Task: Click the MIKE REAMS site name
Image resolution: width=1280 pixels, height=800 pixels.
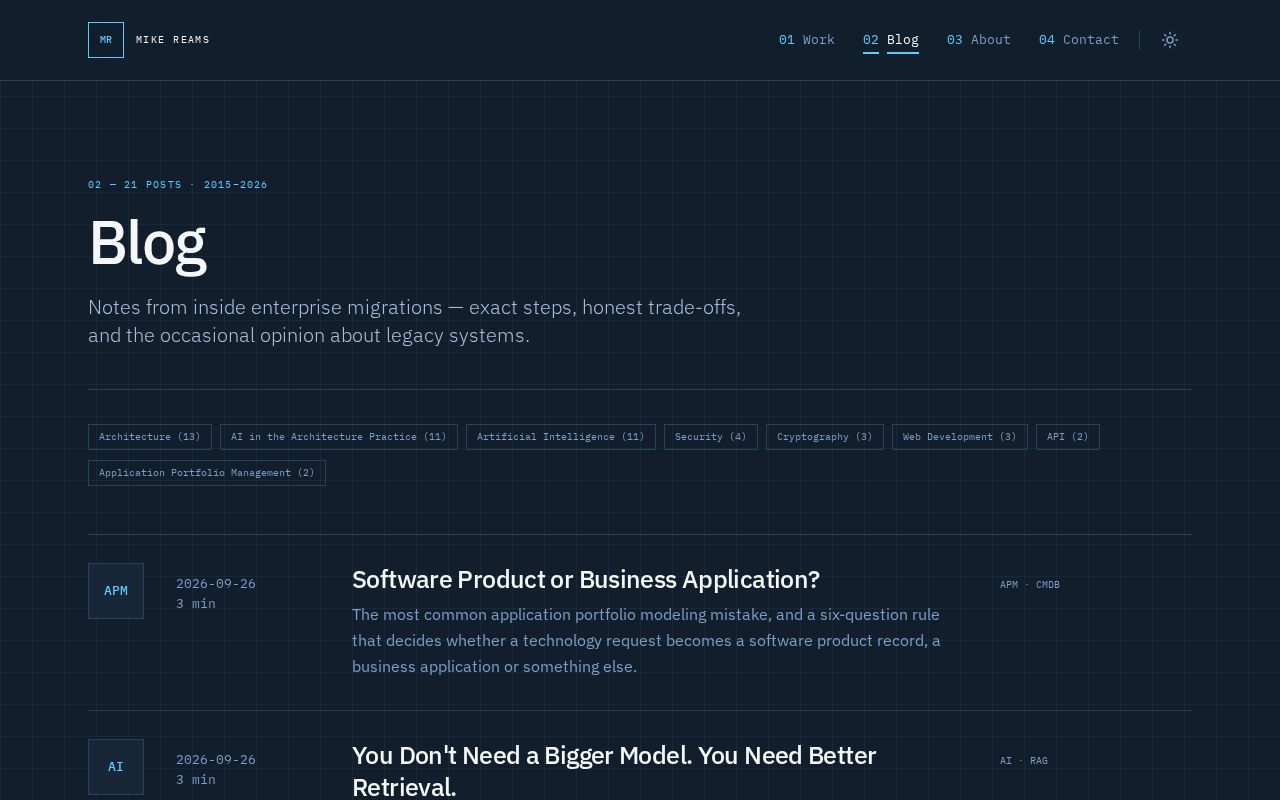Action: coord(173,40)
